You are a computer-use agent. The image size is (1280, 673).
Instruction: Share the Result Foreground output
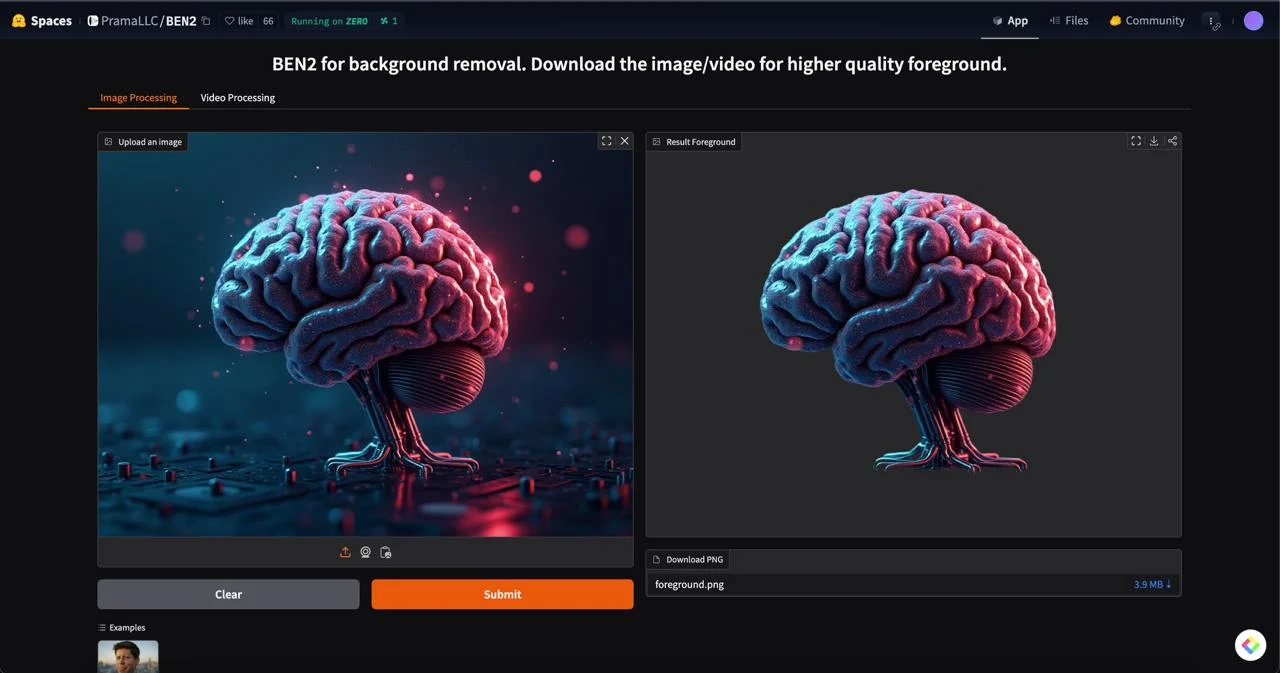1172,141
